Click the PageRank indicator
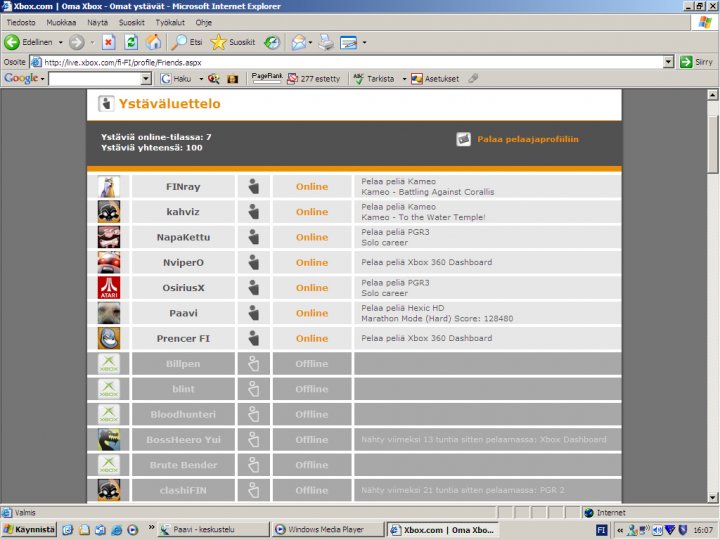Screen dimensions: 720x540 pos(267,78)
